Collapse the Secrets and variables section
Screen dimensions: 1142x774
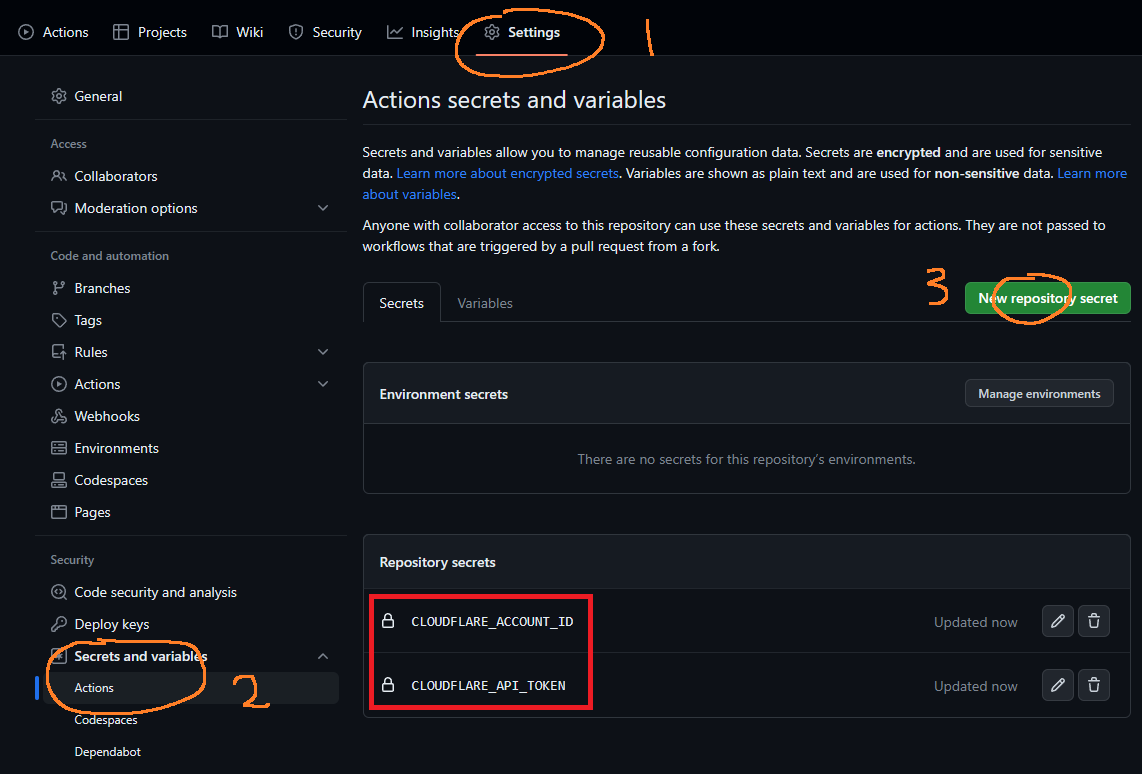point(322,656)
